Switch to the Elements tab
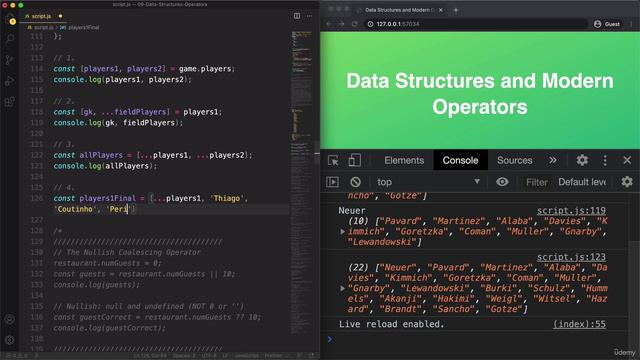Image resolution: width=640 pixels, height=360 pixels. click(404, 160)
